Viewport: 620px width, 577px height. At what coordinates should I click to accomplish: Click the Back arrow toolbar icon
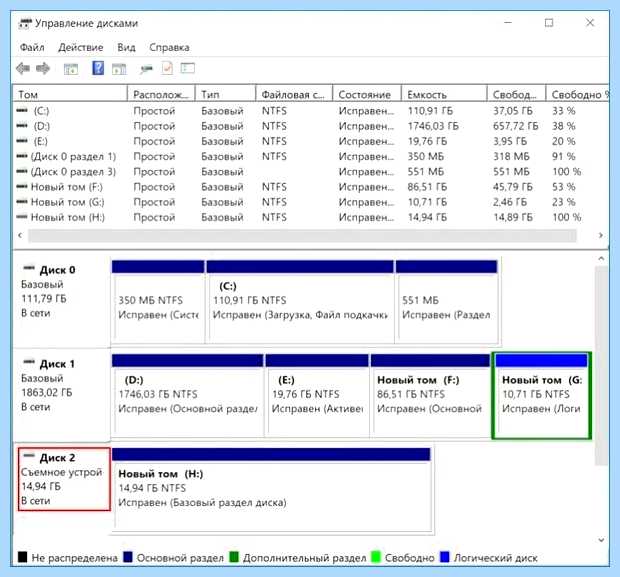[23, 68]
